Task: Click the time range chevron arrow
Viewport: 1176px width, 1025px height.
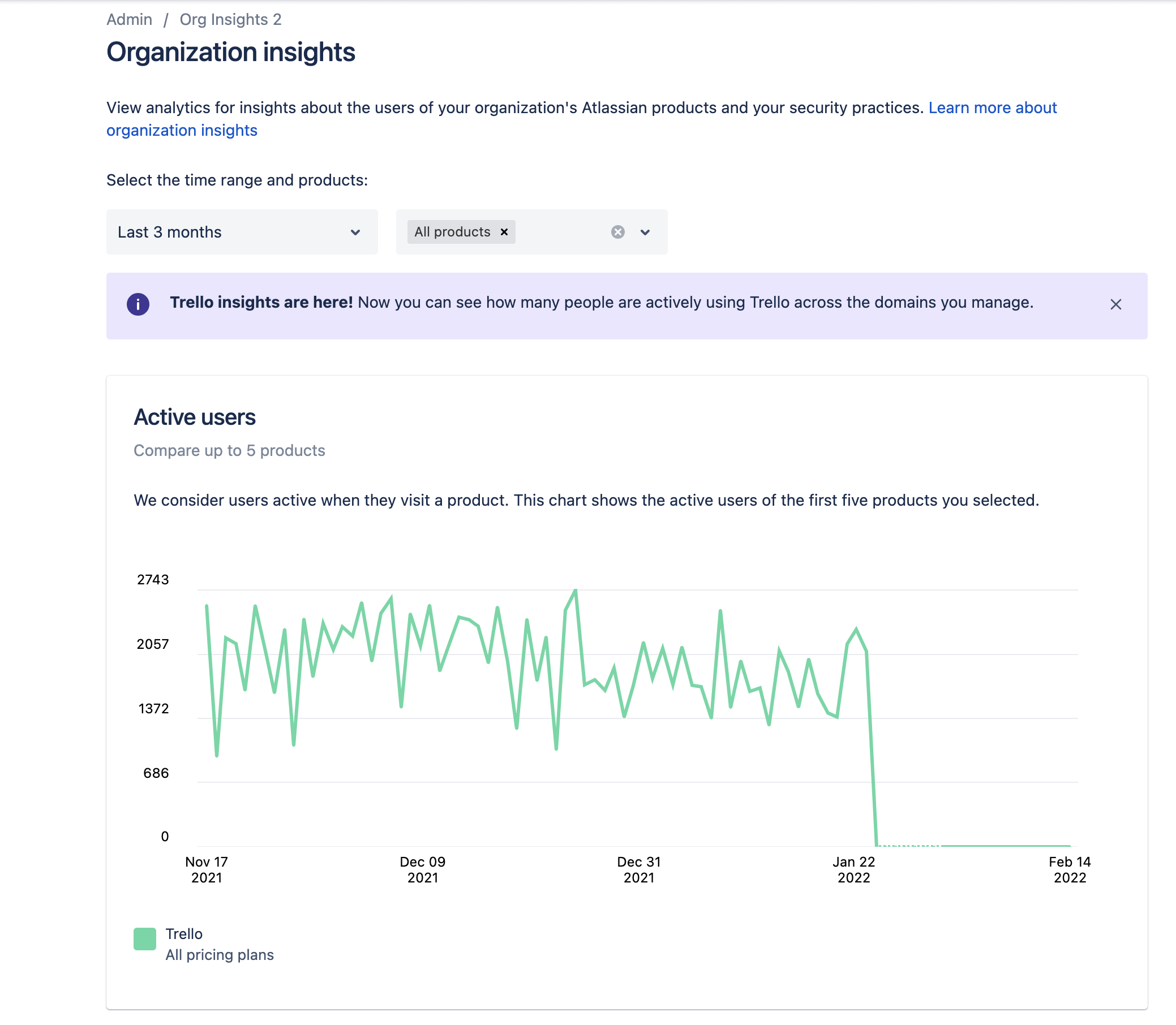Action: click(355, 232)
